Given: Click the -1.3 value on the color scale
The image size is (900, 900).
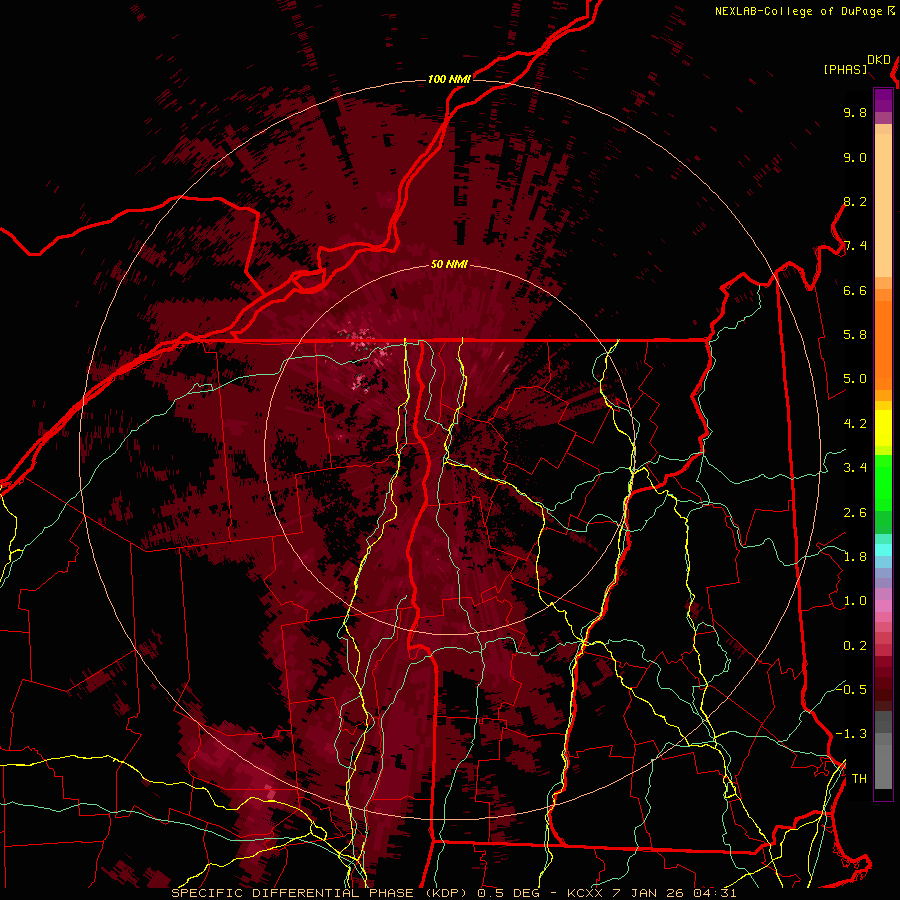Looking at the screenshot, I should coord(851,734).
